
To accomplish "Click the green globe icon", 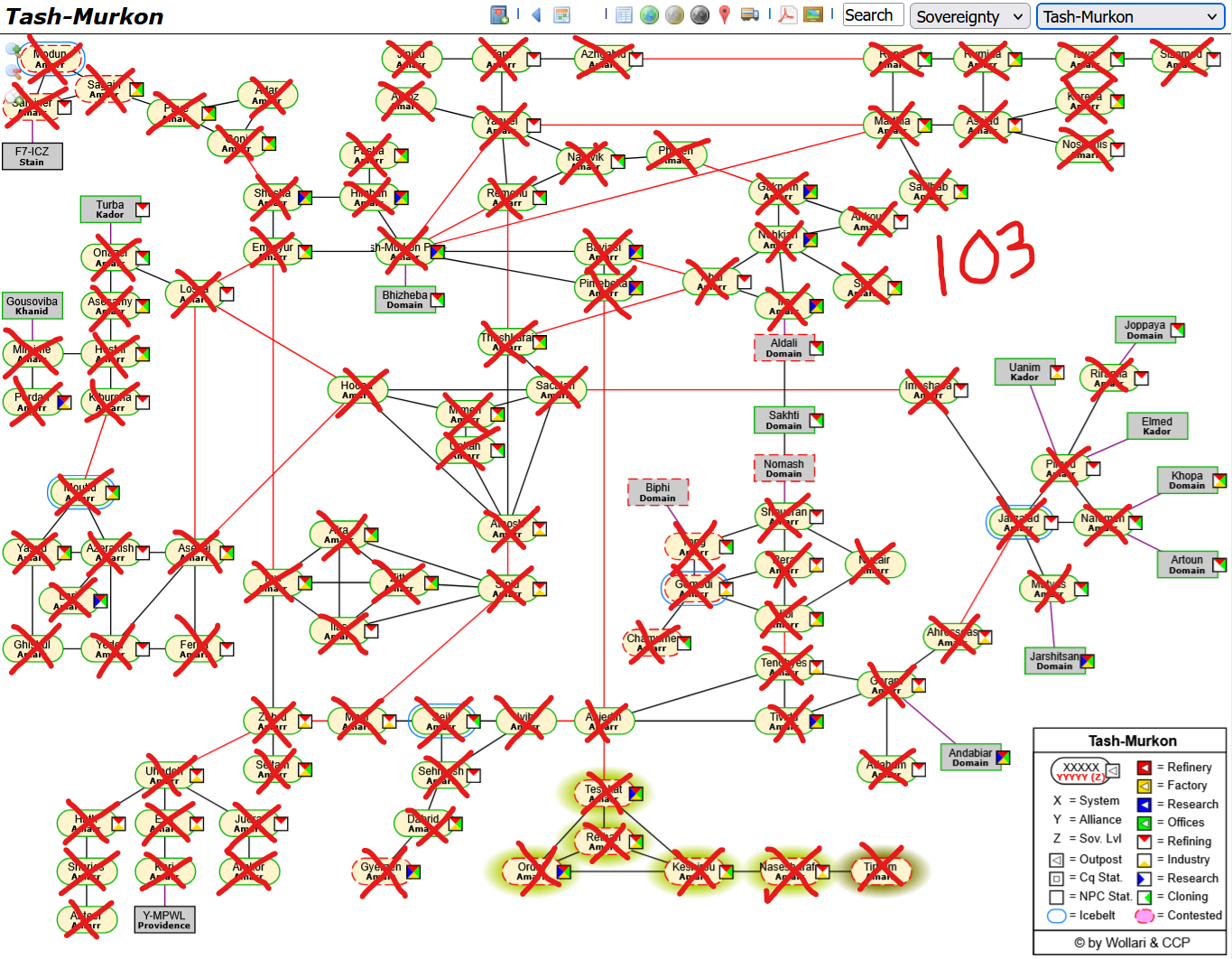I will coord(649,14).
